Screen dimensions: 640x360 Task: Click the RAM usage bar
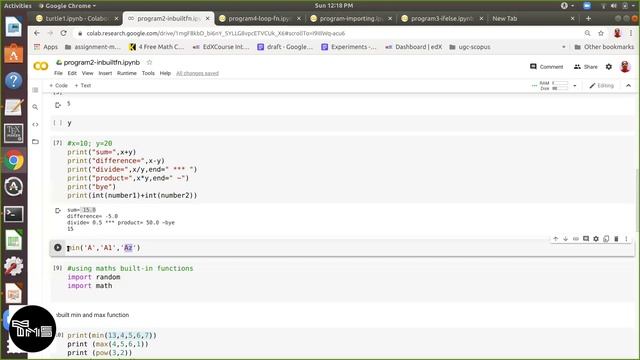pyautogui.click(x=560, y=83)
